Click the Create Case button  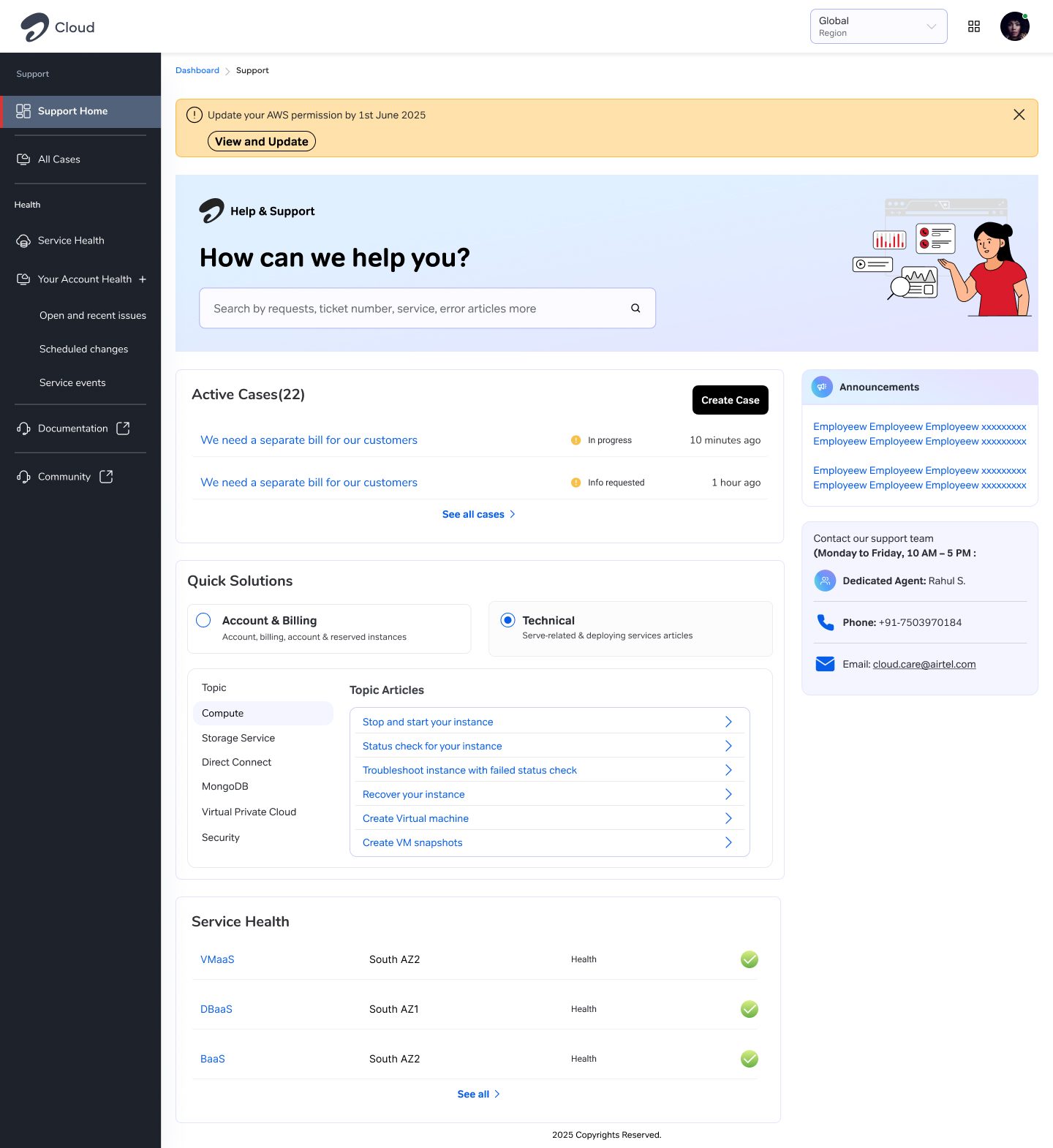tap(730, 400)
